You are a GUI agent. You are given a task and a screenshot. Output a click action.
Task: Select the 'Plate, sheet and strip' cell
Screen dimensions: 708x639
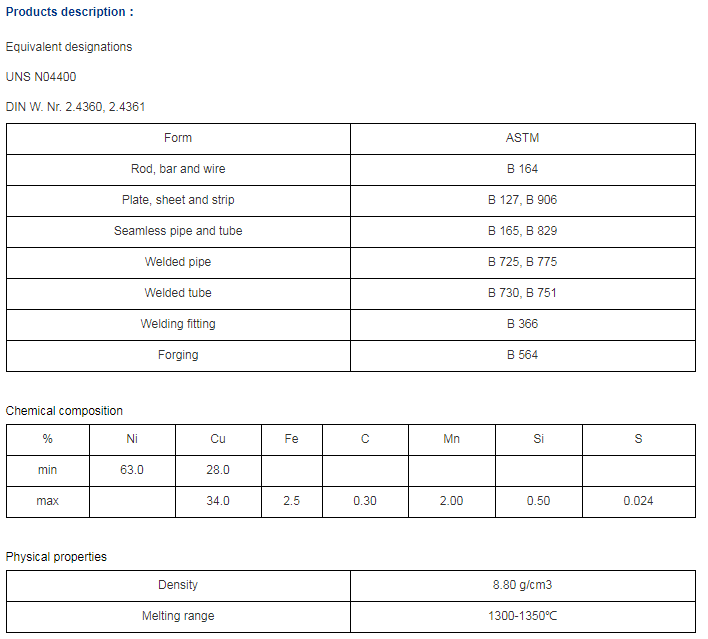[x=178, y=200]
